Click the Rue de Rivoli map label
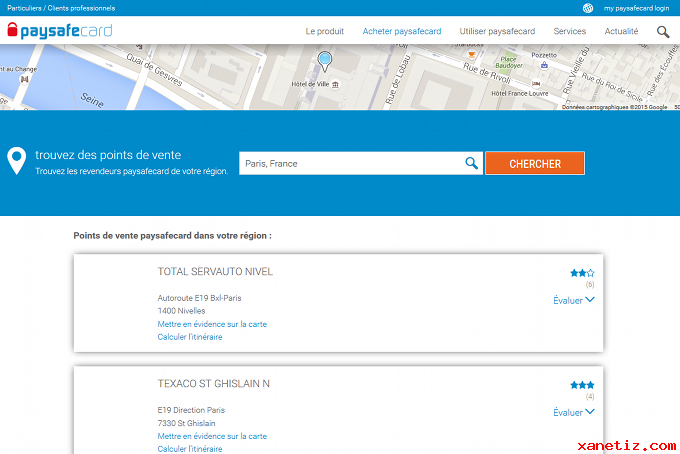680x454 pixels. (x=486, y=74)
